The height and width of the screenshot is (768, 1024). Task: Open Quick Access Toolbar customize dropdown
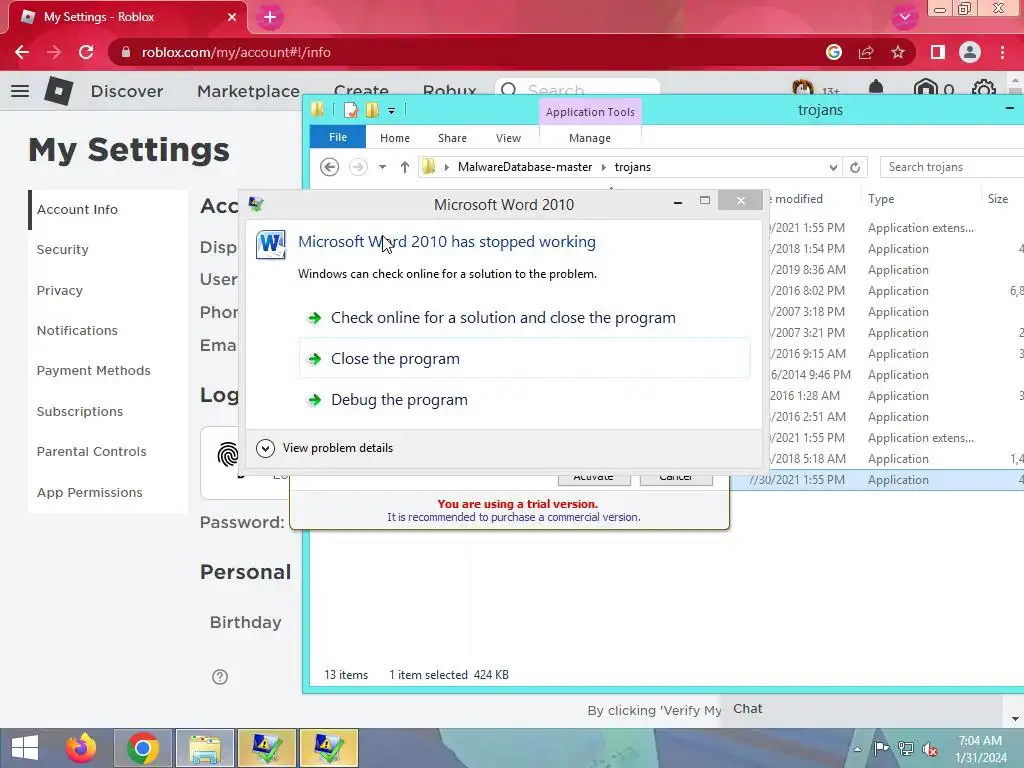[391, 111]
